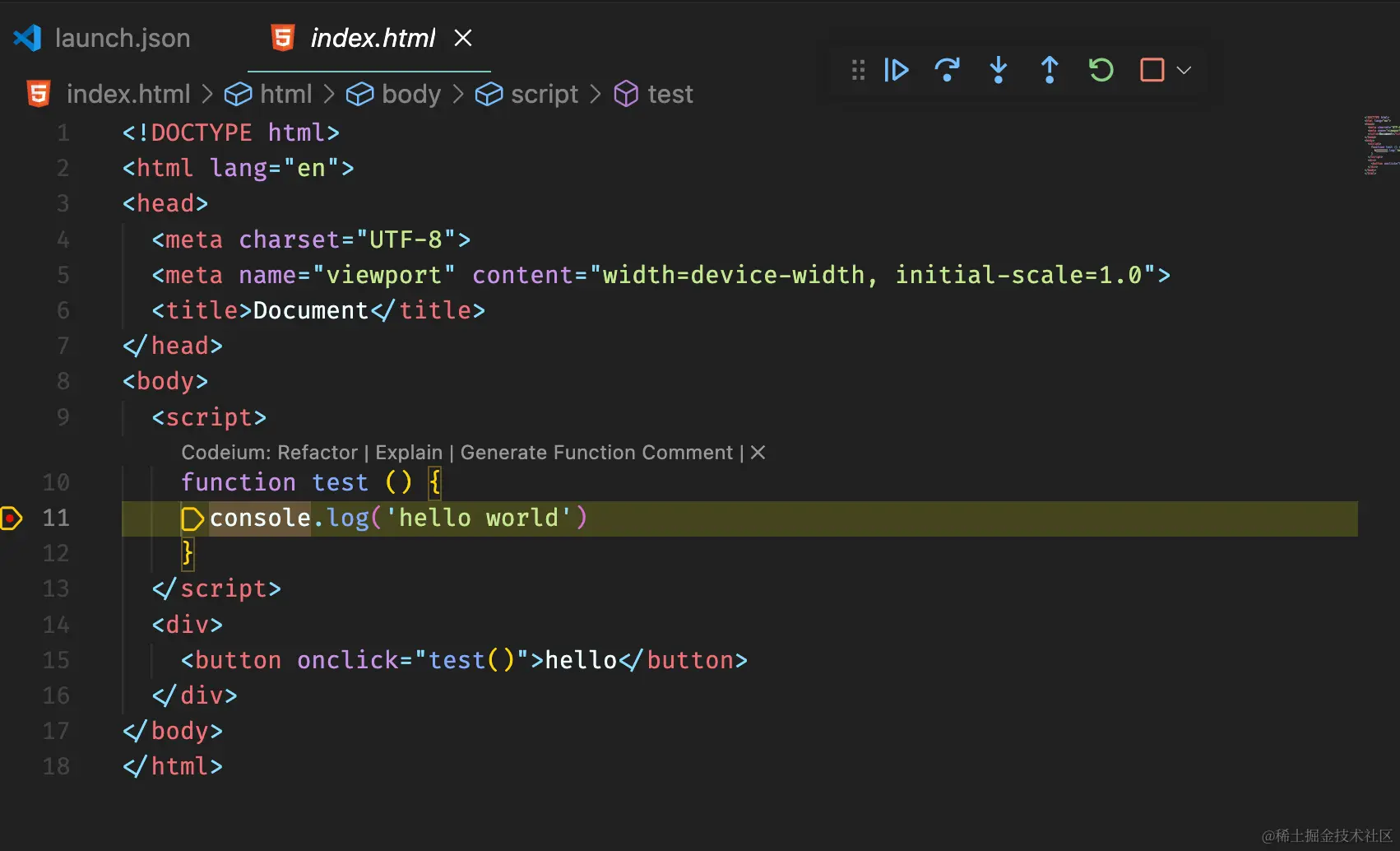The height and width of the screenshot is (851, 1400).
Task: Restart the debug session
Action: 1101,70
